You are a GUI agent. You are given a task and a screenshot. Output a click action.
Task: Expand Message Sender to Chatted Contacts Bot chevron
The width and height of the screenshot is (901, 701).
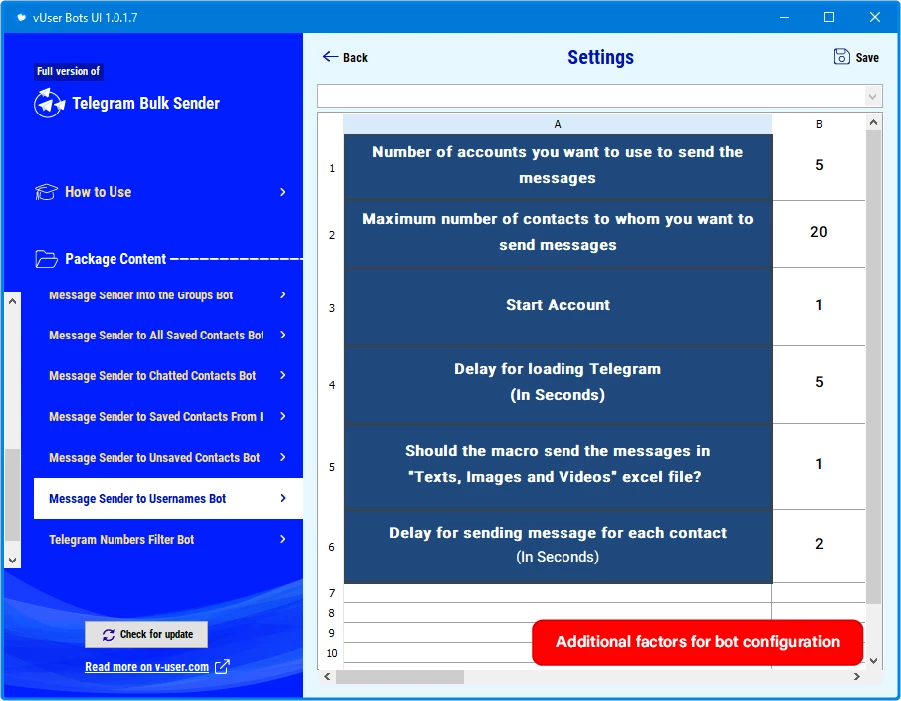point(282,375)
